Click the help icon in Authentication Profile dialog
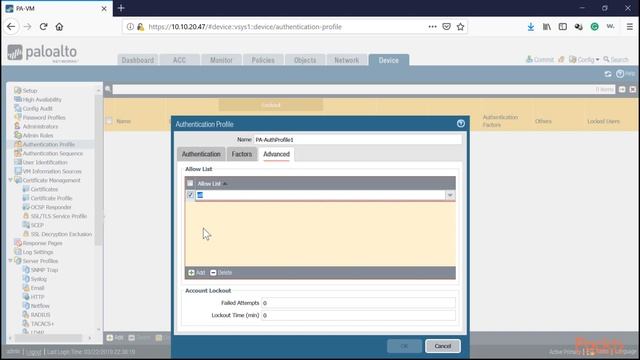The height and width of the screenshot is (360, 640). click(461, 124)
